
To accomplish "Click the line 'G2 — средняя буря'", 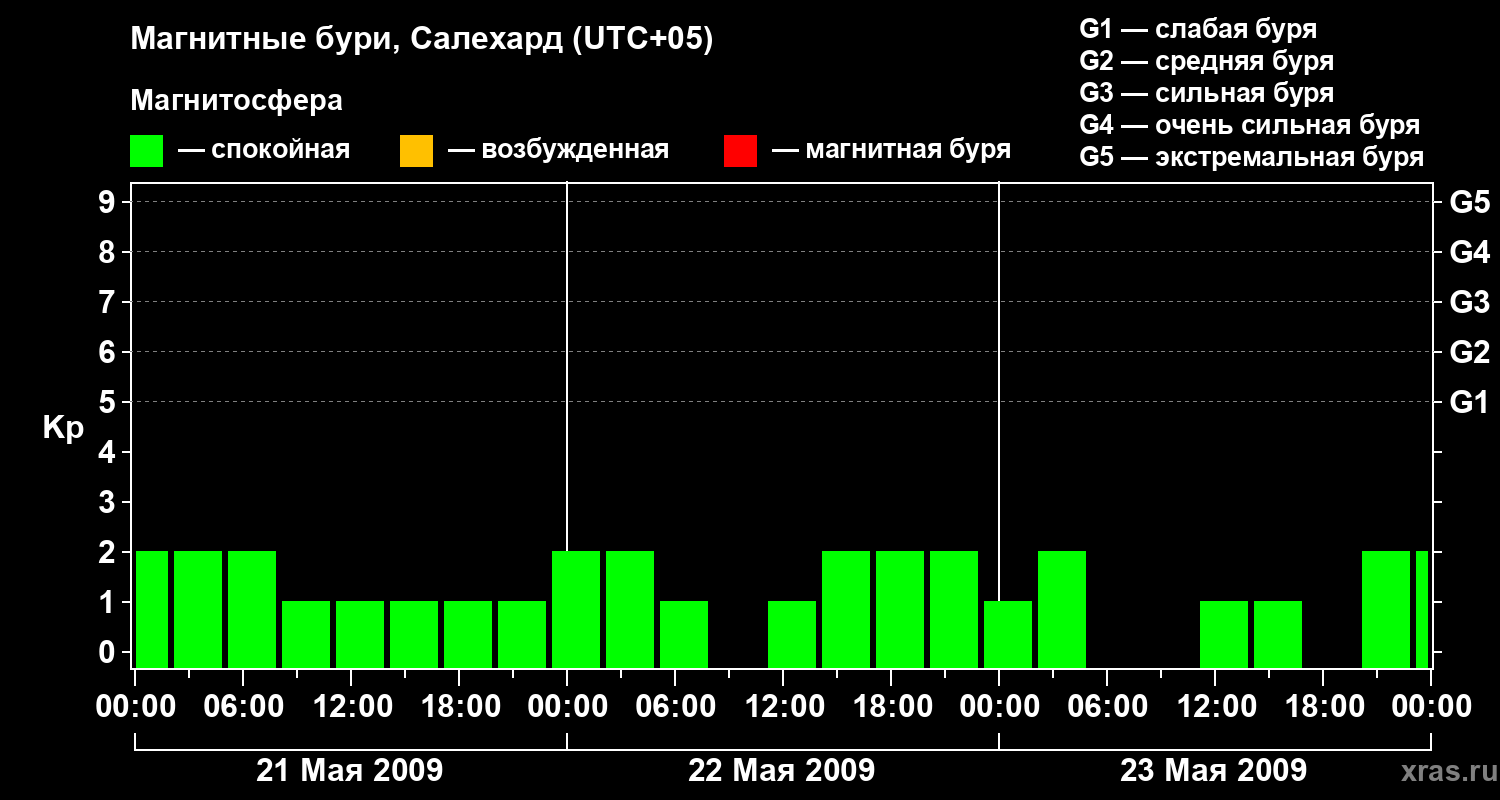I will click(1207, 61).
